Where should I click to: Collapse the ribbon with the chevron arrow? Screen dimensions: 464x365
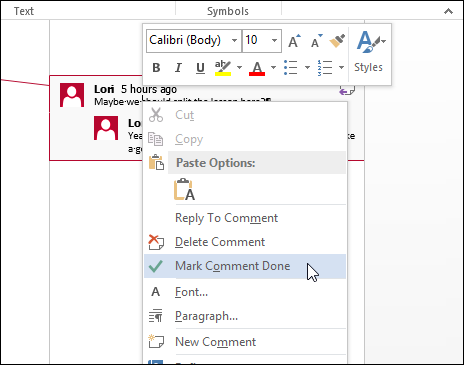pos(448,11)
